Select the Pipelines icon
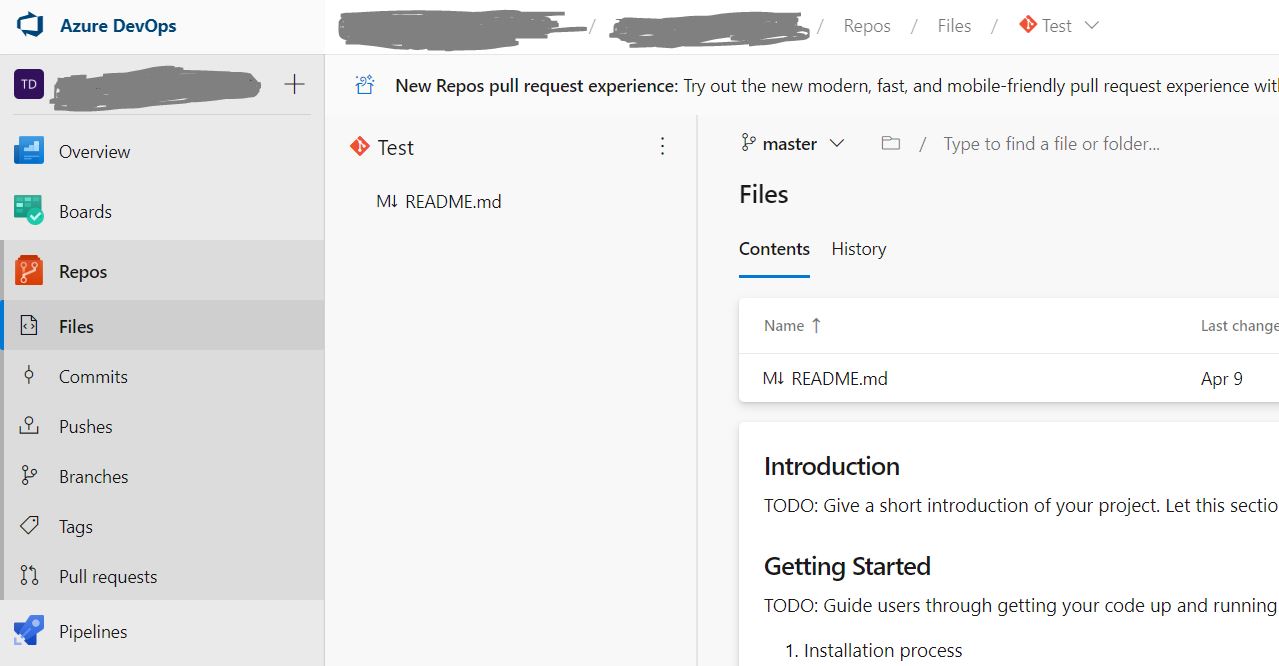 click(30, 631)
